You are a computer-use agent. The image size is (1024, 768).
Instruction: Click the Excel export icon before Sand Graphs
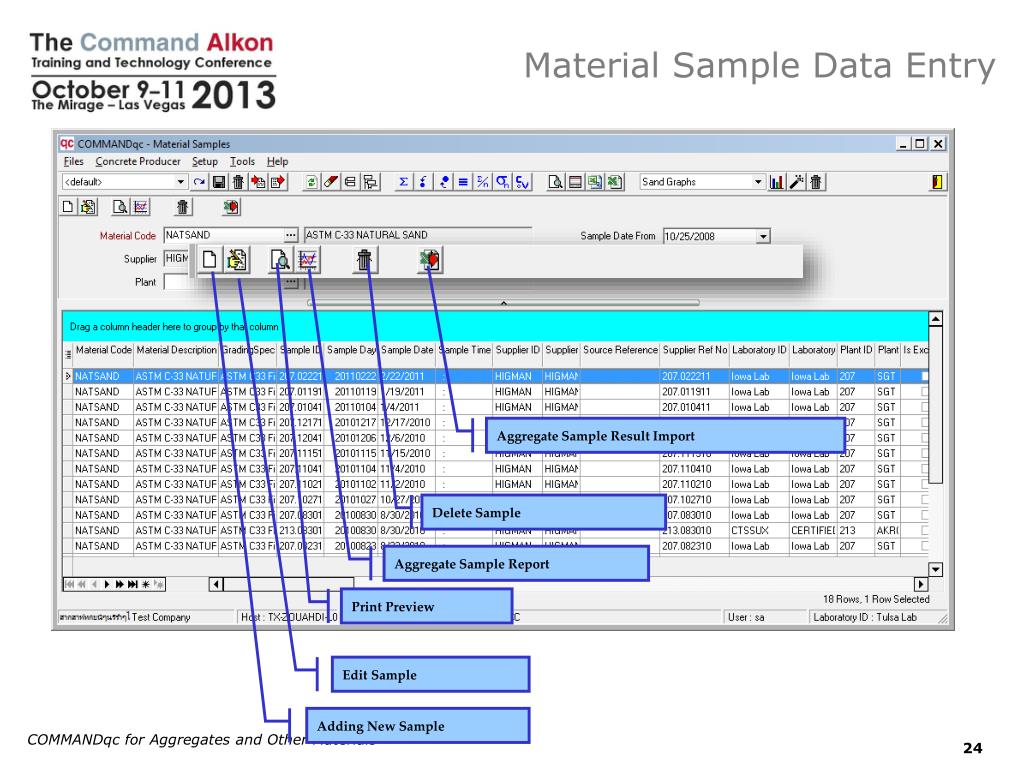615,182
